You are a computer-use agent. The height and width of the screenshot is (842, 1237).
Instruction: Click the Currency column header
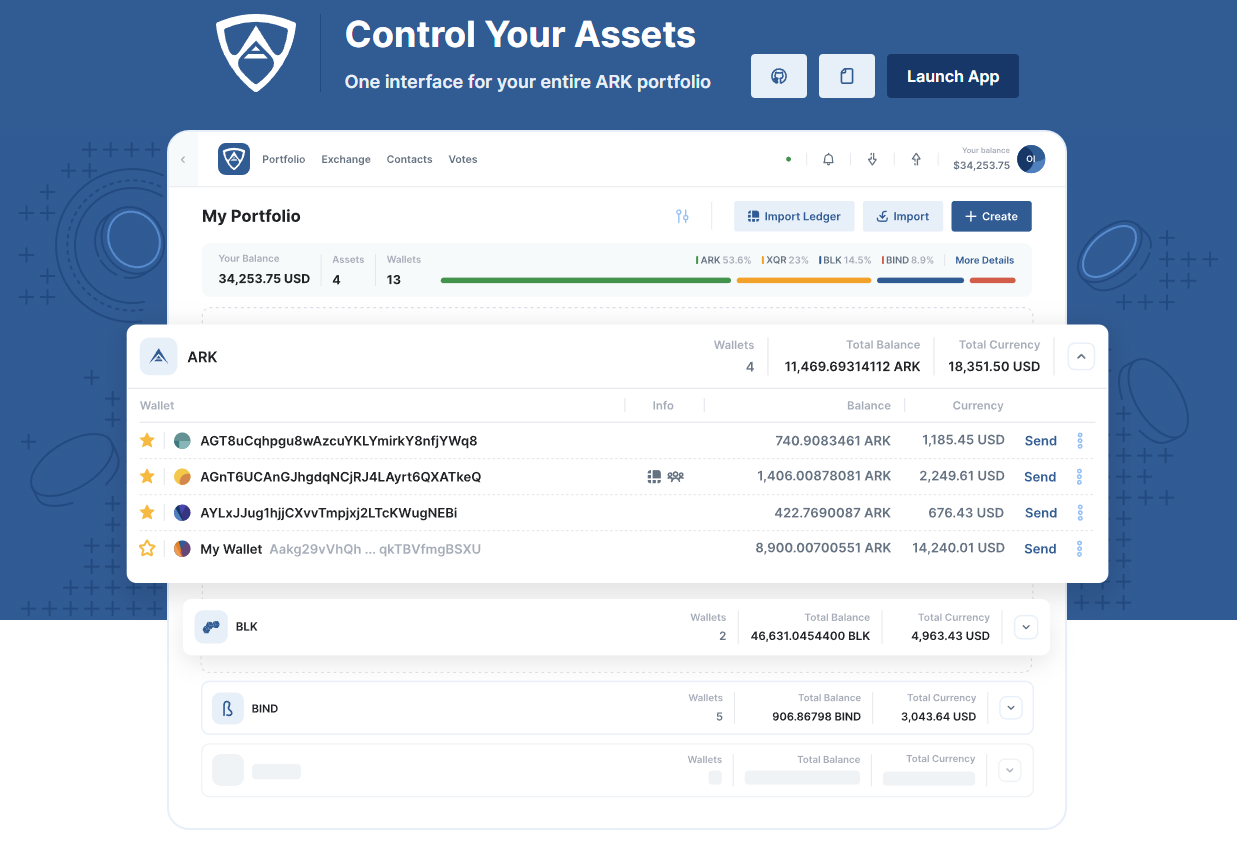coord(978,406)
